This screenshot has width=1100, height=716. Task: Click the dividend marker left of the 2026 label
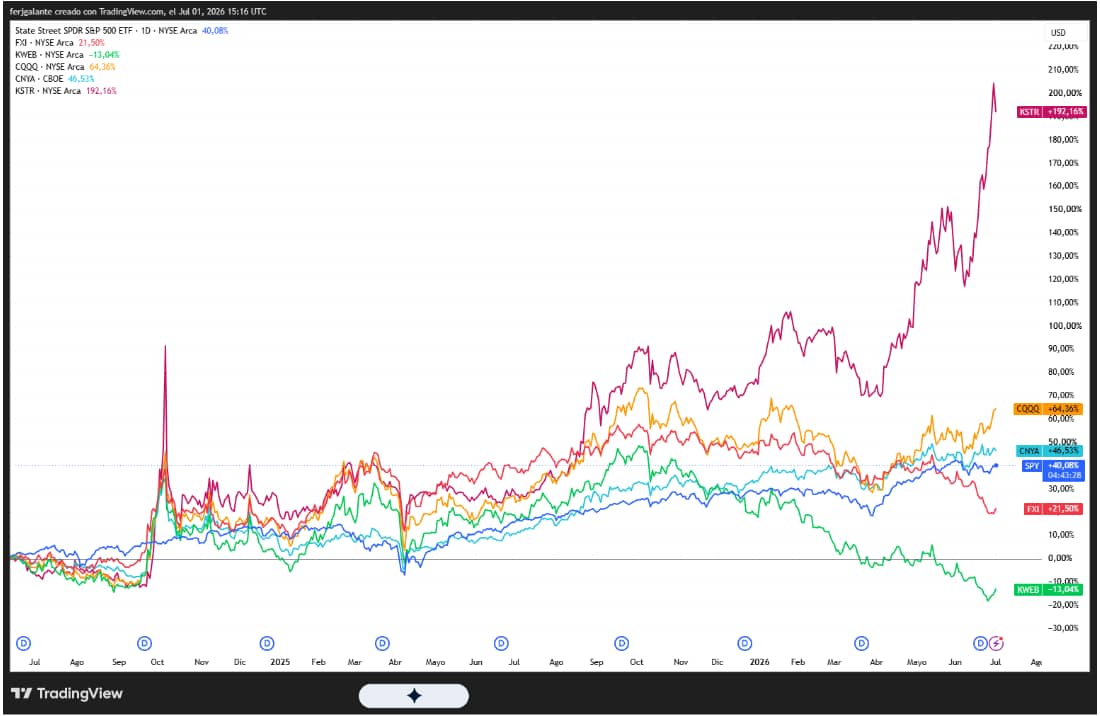745,643
